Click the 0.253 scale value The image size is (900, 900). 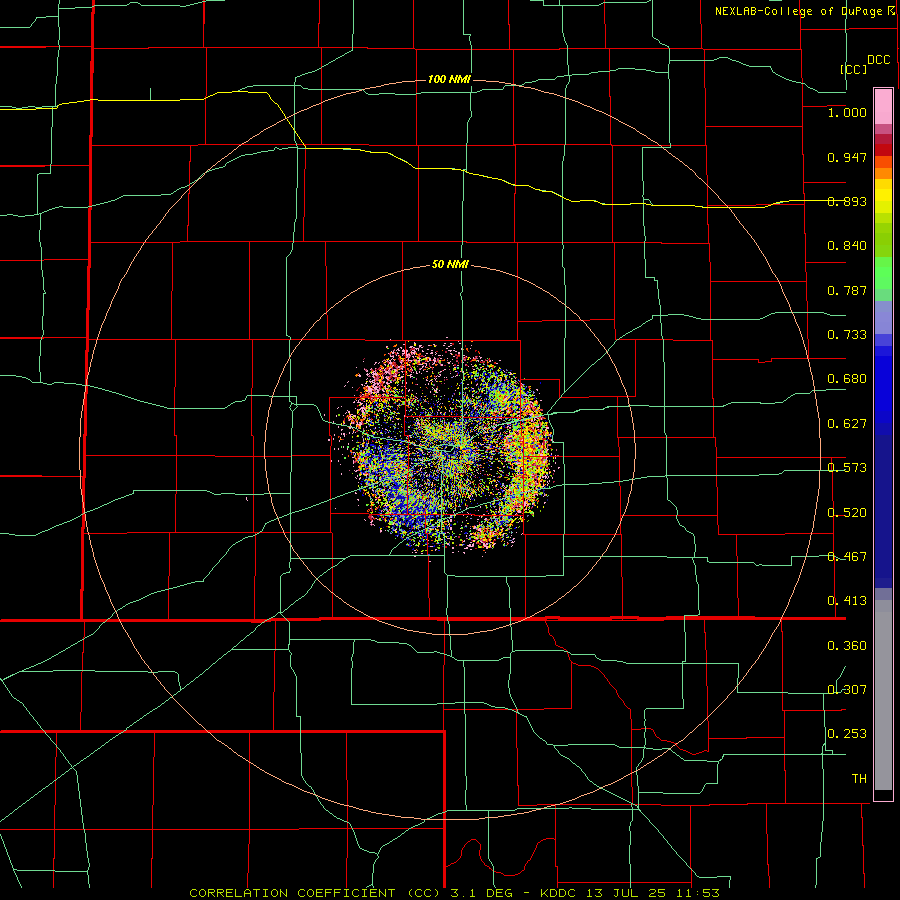click(x=847, y=734)
